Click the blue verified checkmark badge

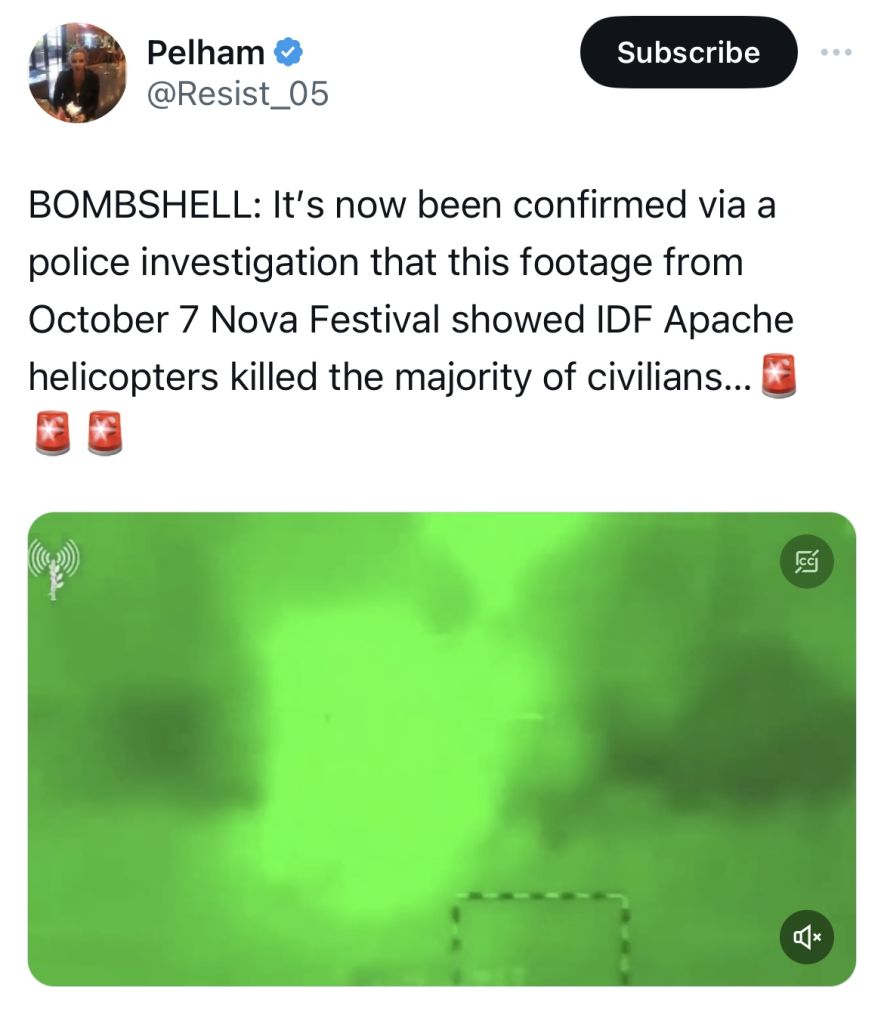point(289,51)
